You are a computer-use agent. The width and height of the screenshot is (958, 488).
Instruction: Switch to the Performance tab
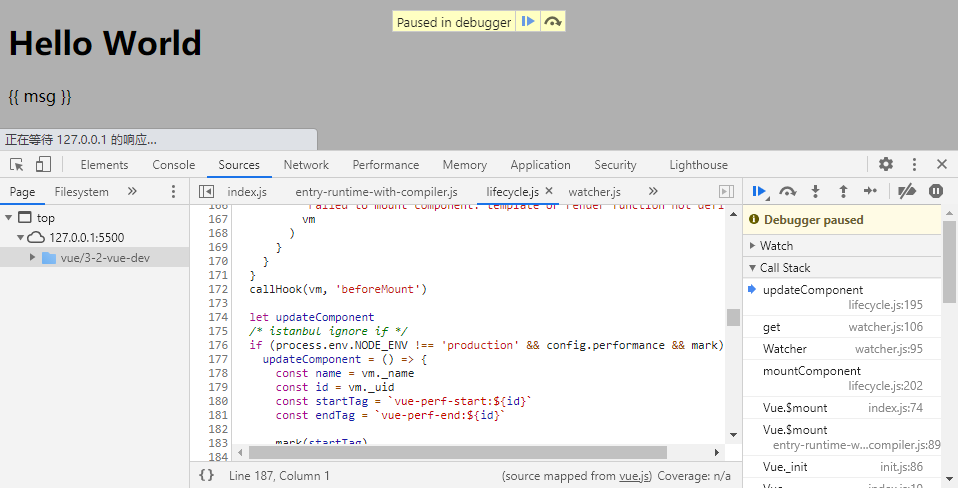coord(386,165)
